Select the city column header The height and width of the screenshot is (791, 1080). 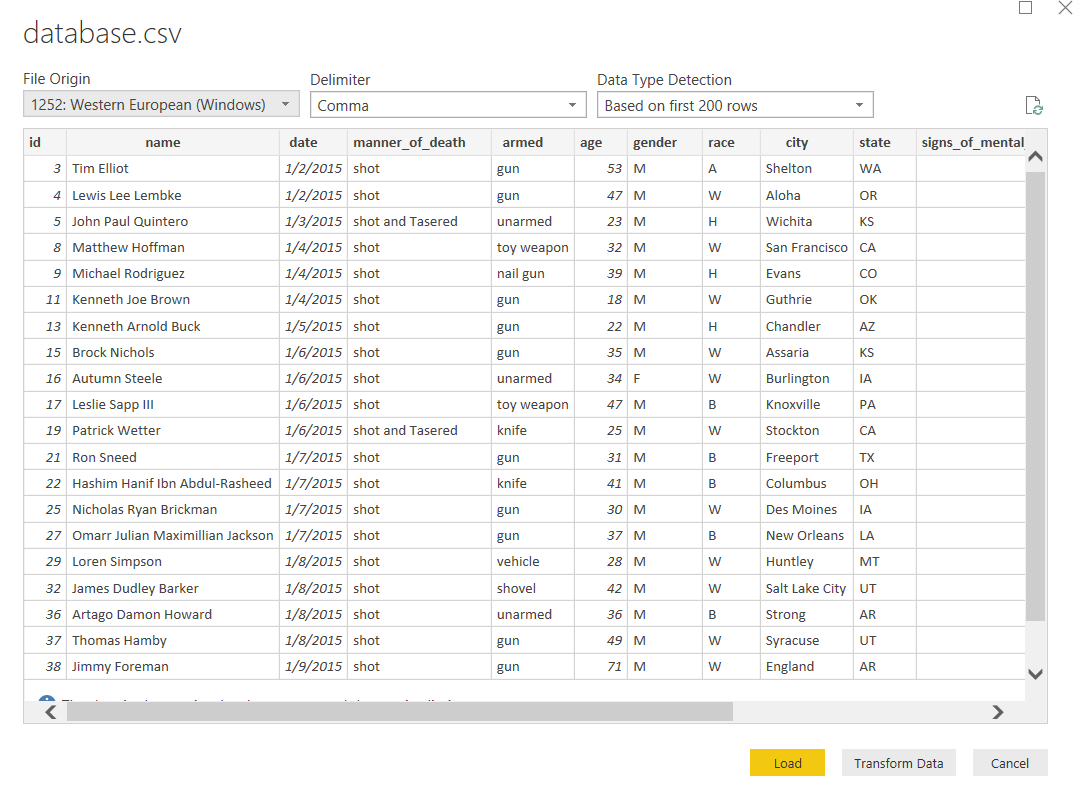pos(807,143)
